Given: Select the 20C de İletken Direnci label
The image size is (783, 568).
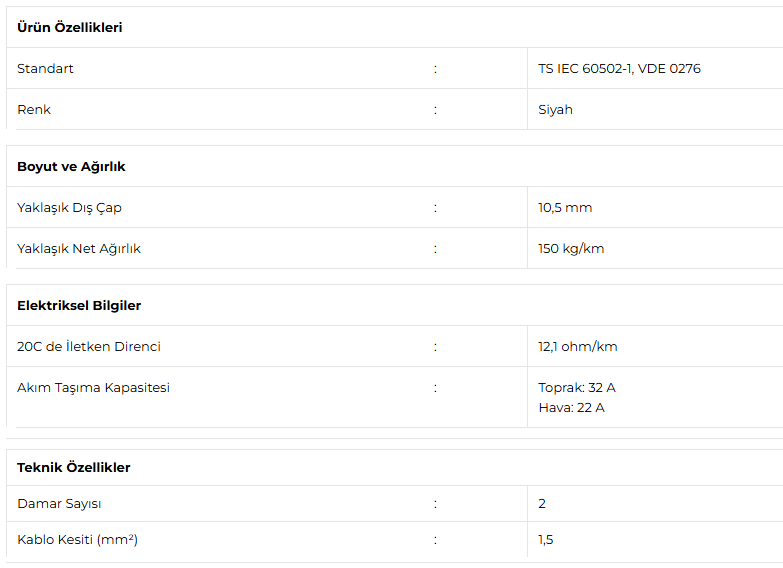Looking at the screenshot, I should tap(89, 346).
